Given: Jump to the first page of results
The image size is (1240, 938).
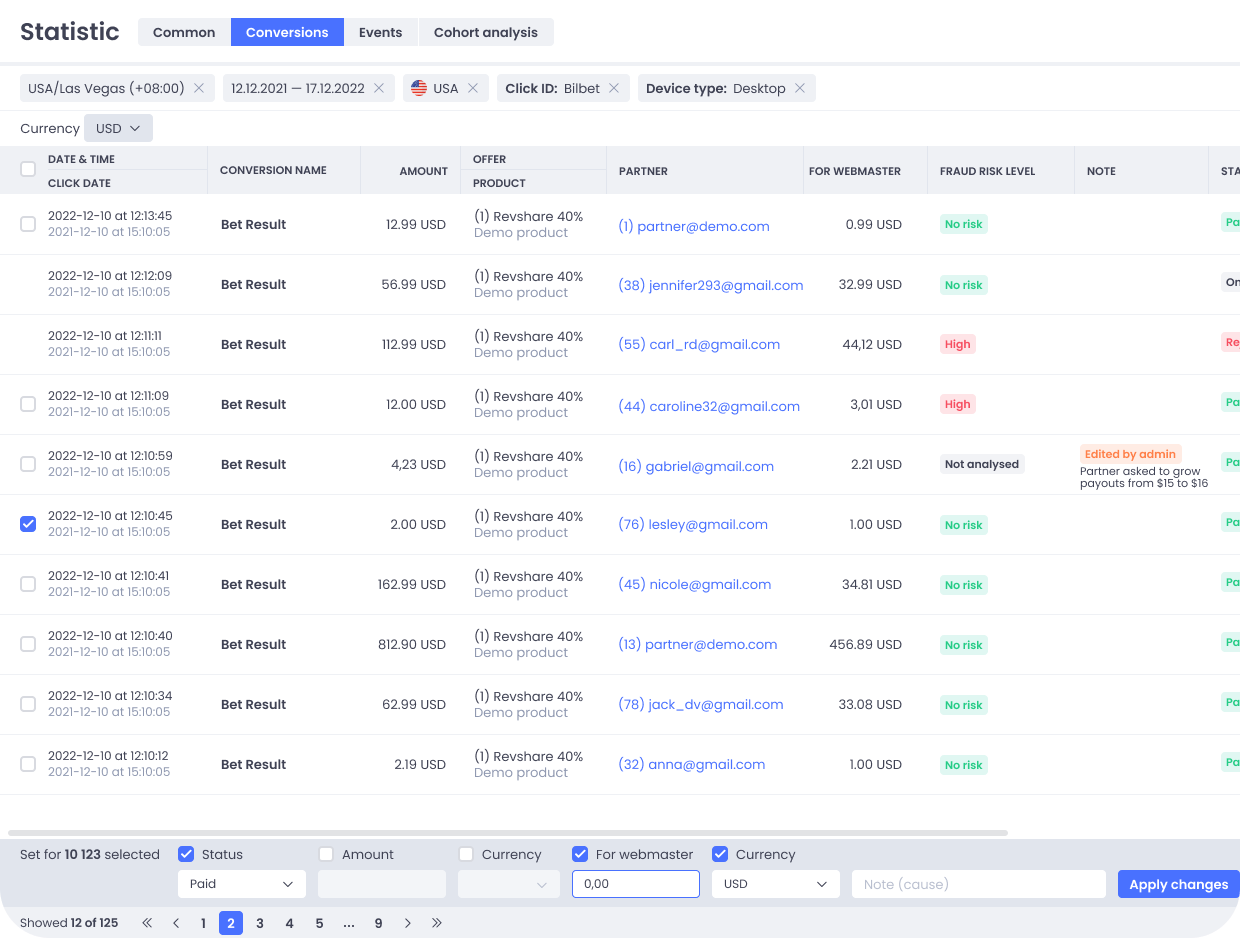Looking at the screenshot, I should [x=147, y=923].
